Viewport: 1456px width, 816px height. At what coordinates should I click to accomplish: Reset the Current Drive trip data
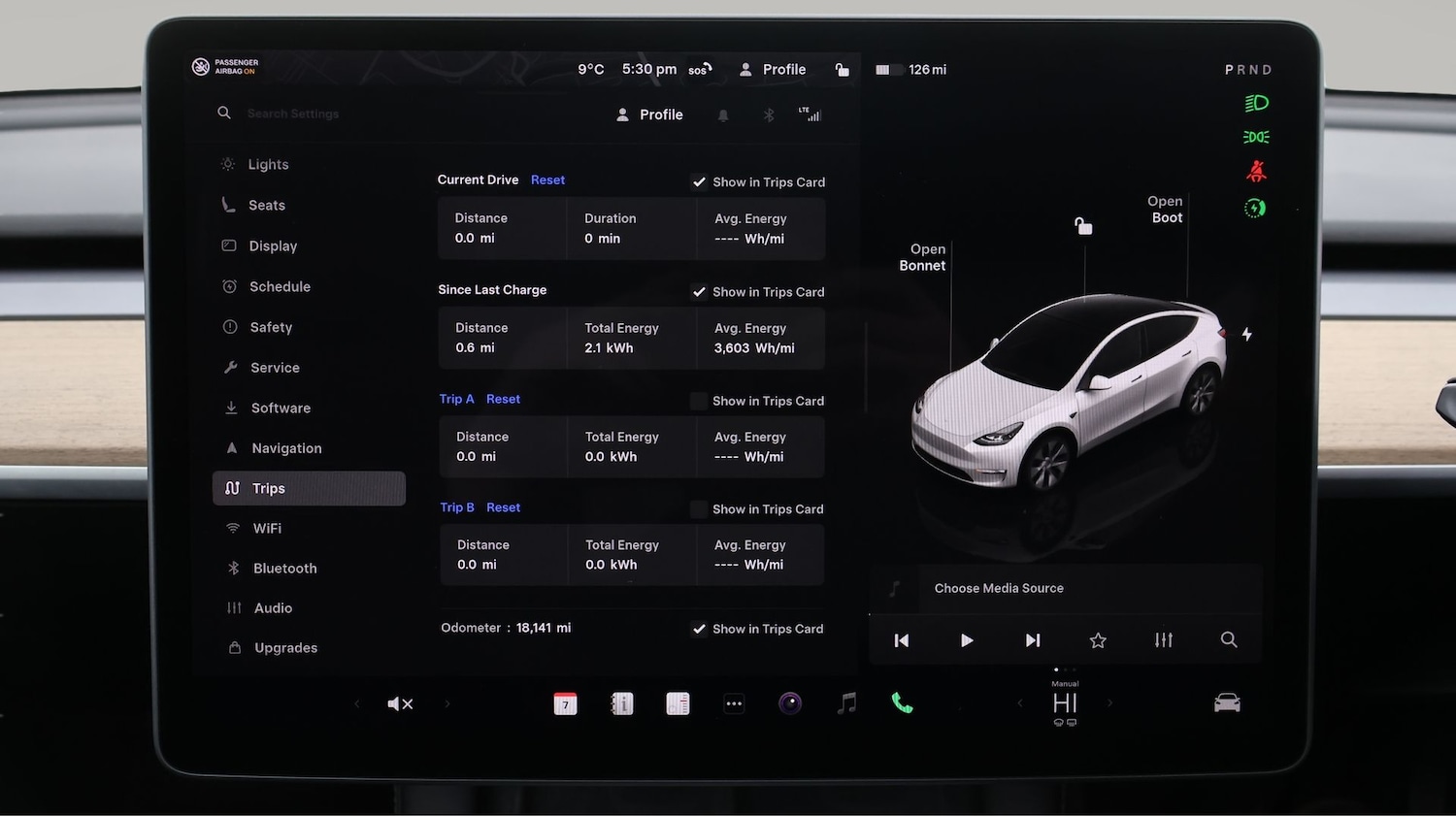(547, 180)
